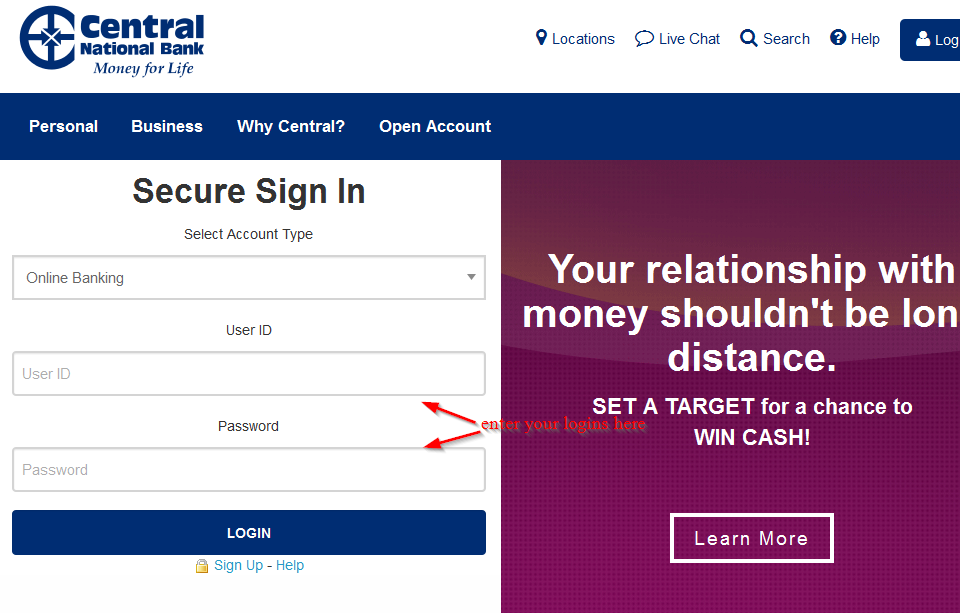
Task: Click the Help question mark icon
Action: tap(838, 37)
